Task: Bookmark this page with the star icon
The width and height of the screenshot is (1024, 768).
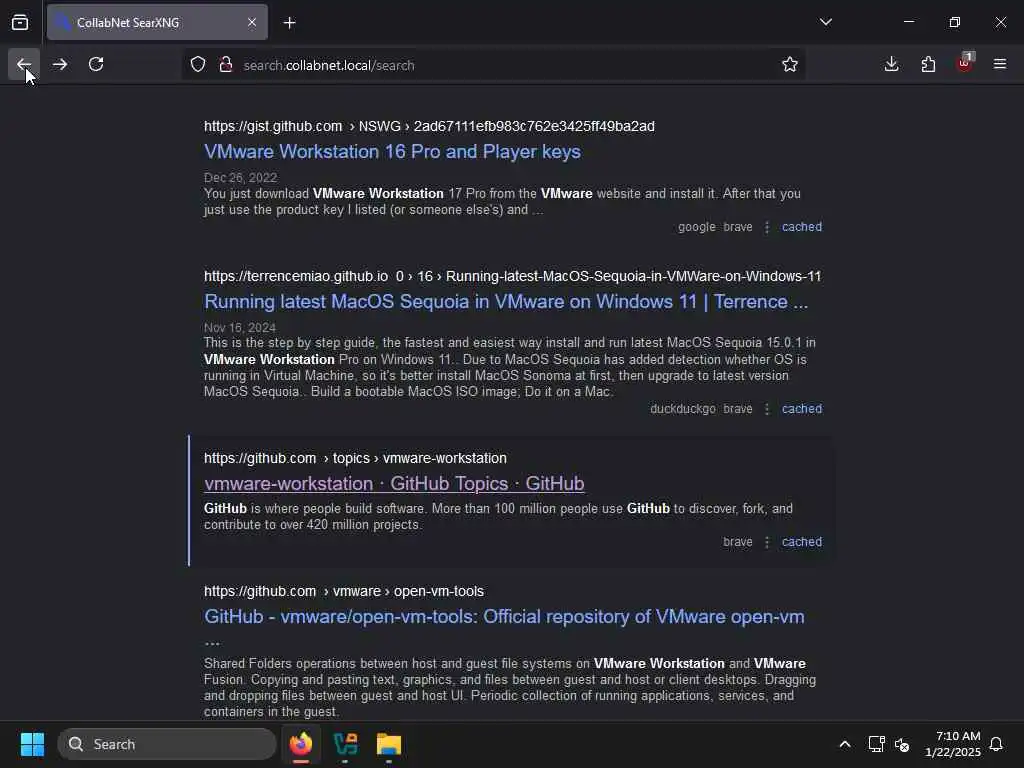Action: pyautogui.click(x=790, y=65)
